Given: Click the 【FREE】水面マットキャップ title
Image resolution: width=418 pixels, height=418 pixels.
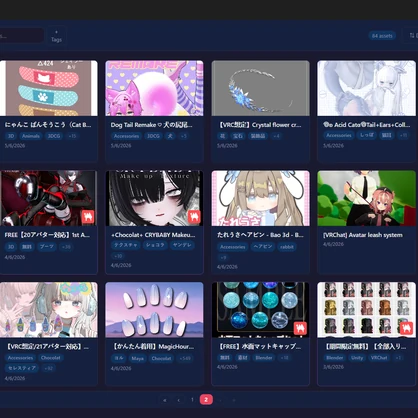Looking at the screenshot, I should 259,347.
